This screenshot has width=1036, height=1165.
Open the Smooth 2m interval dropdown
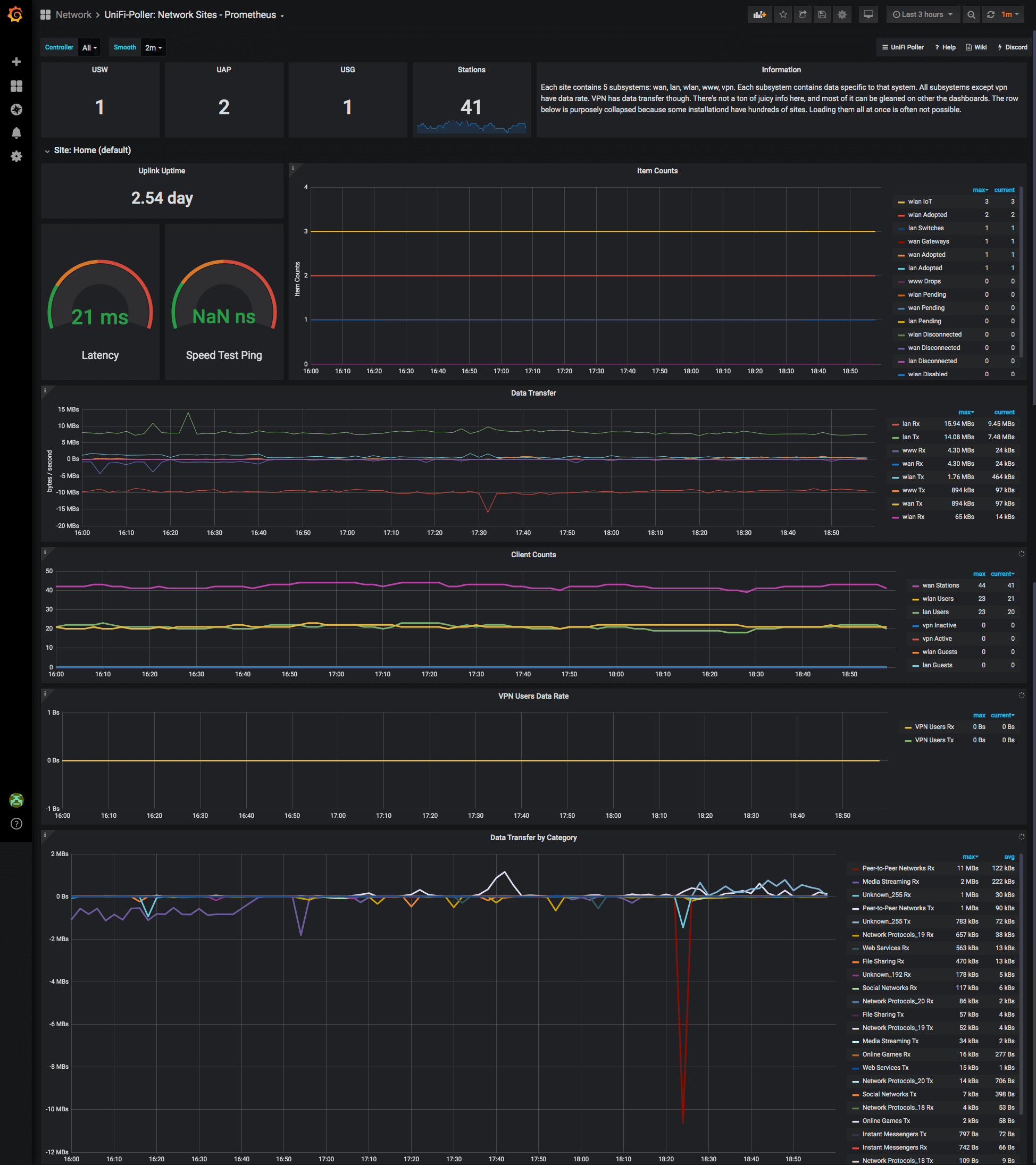(153, 48)
